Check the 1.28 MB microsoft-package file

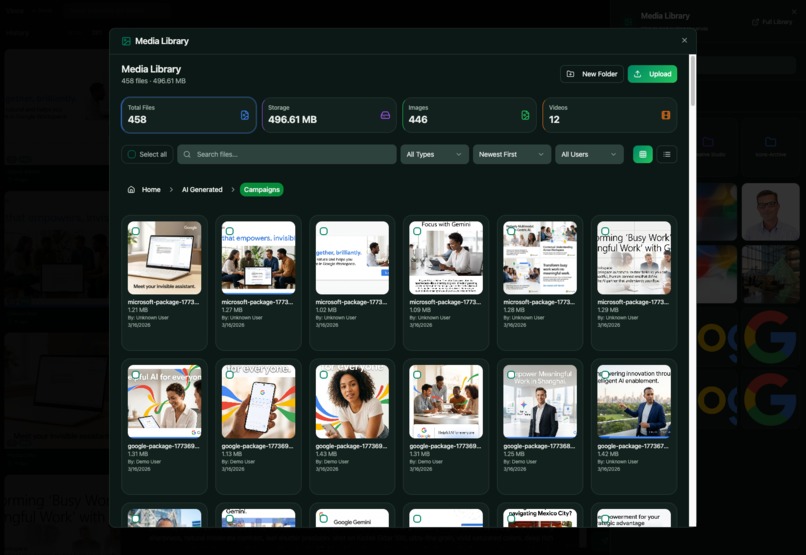[x=511, y=231]
